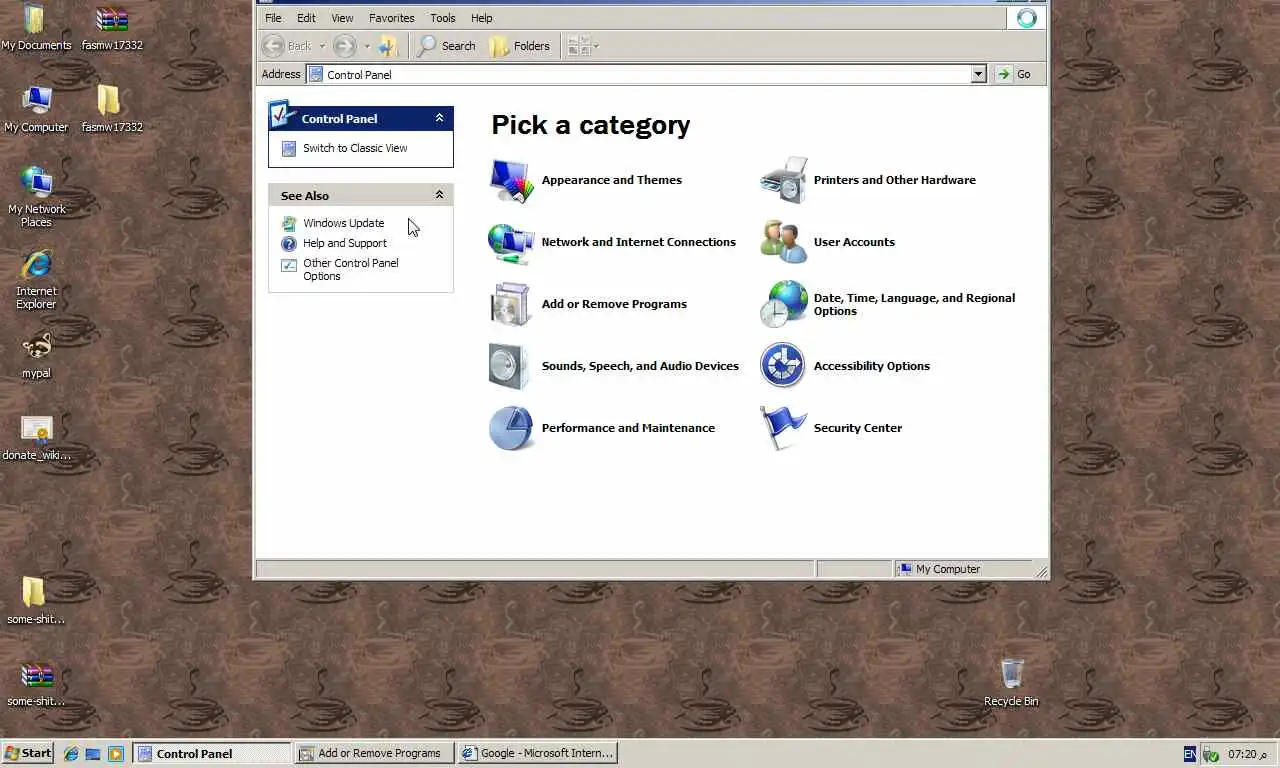
Task: Click the Forward arrow toolbar button
Action: tap(345, 46)
